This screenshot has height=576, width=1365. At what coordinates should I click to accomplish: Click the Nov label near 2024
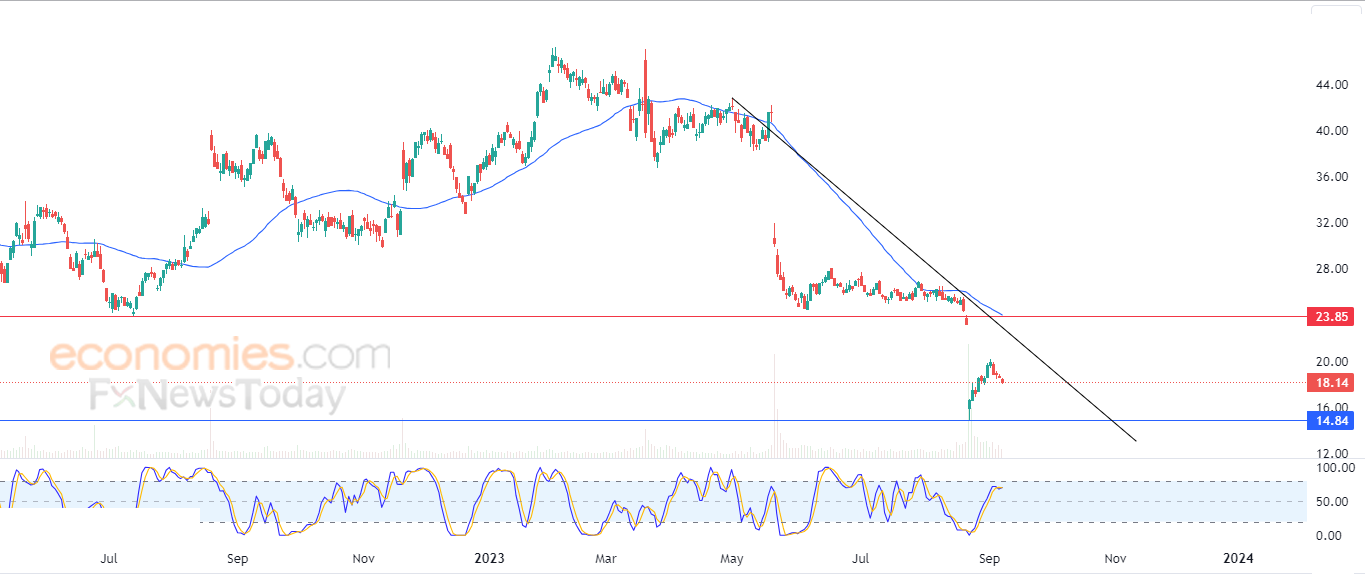1116,558
